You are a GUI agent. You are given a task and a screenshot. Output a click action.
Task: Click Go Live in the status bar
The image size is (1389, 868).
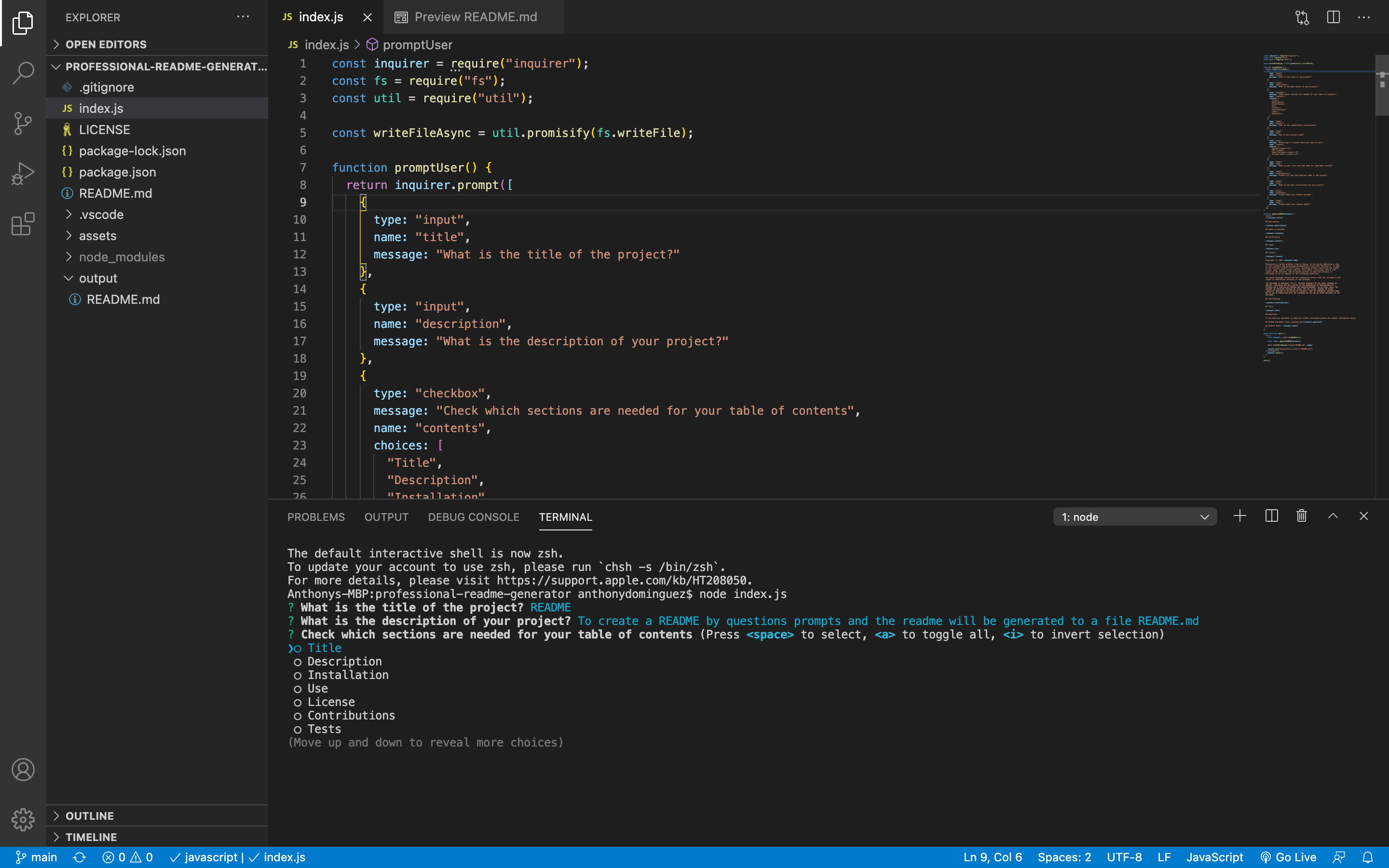1288,857
